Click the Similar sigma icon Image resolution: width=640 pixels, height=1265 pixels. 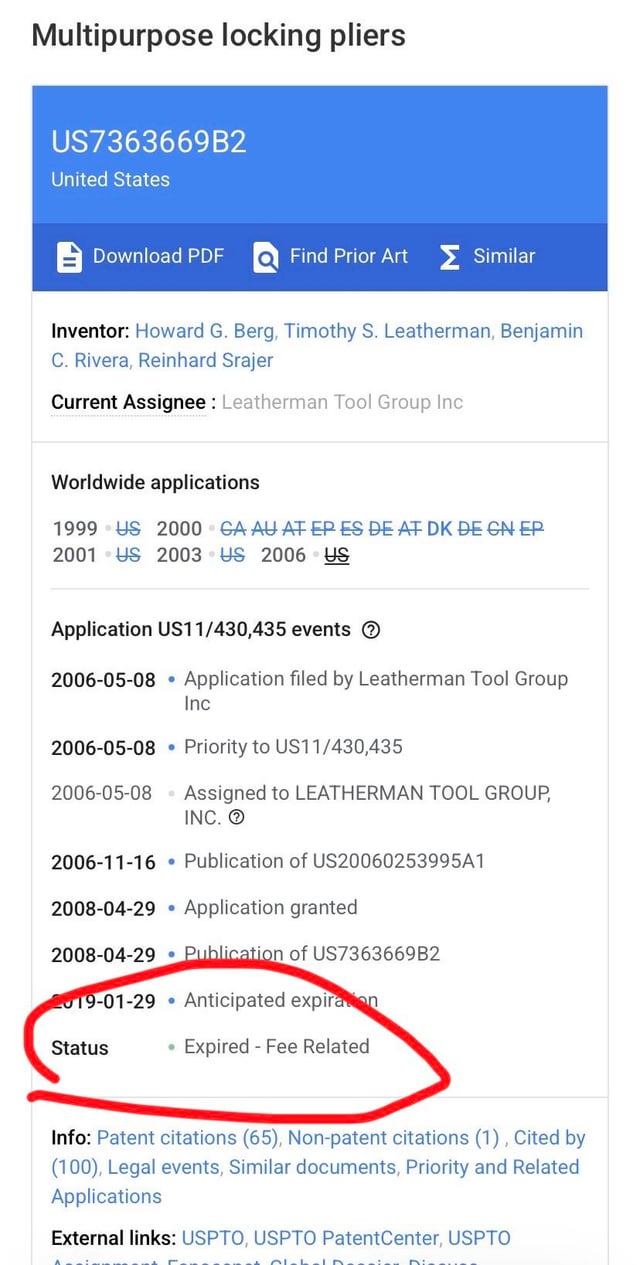pyautogui.click(x=450, y=257)
